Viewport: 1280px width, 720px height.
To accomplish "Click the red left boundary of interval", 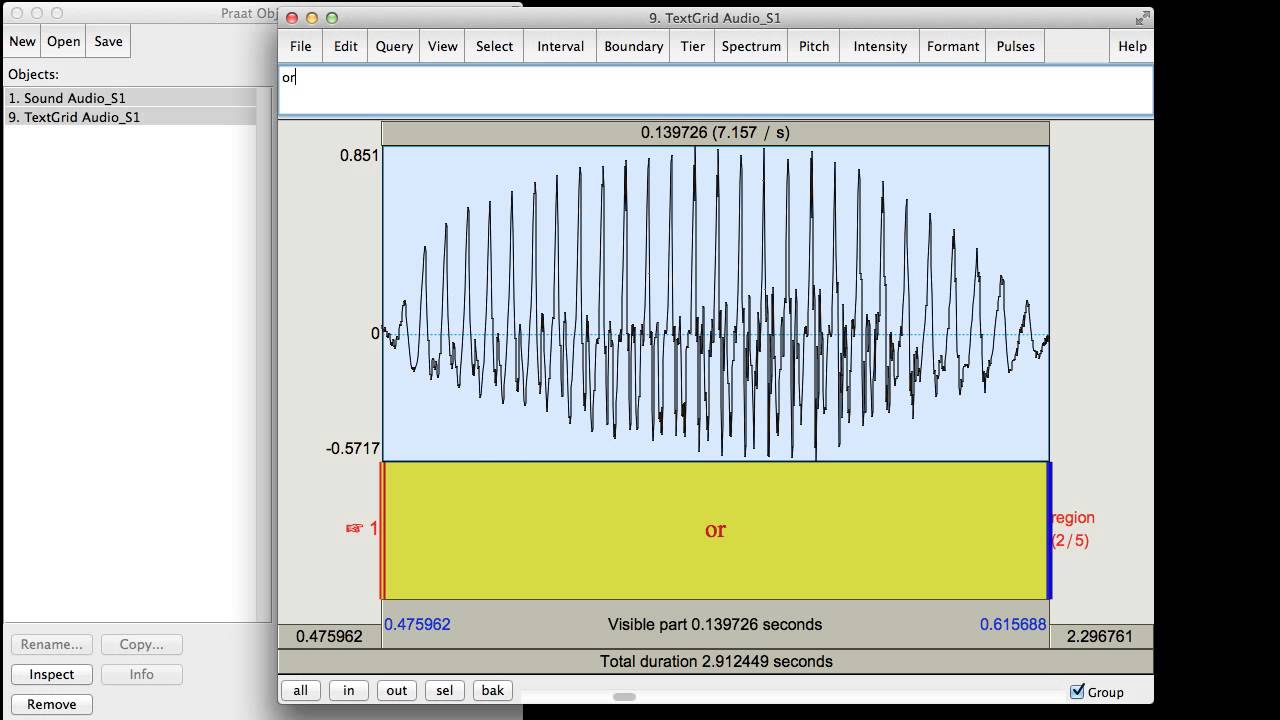I will click(382, 530).
